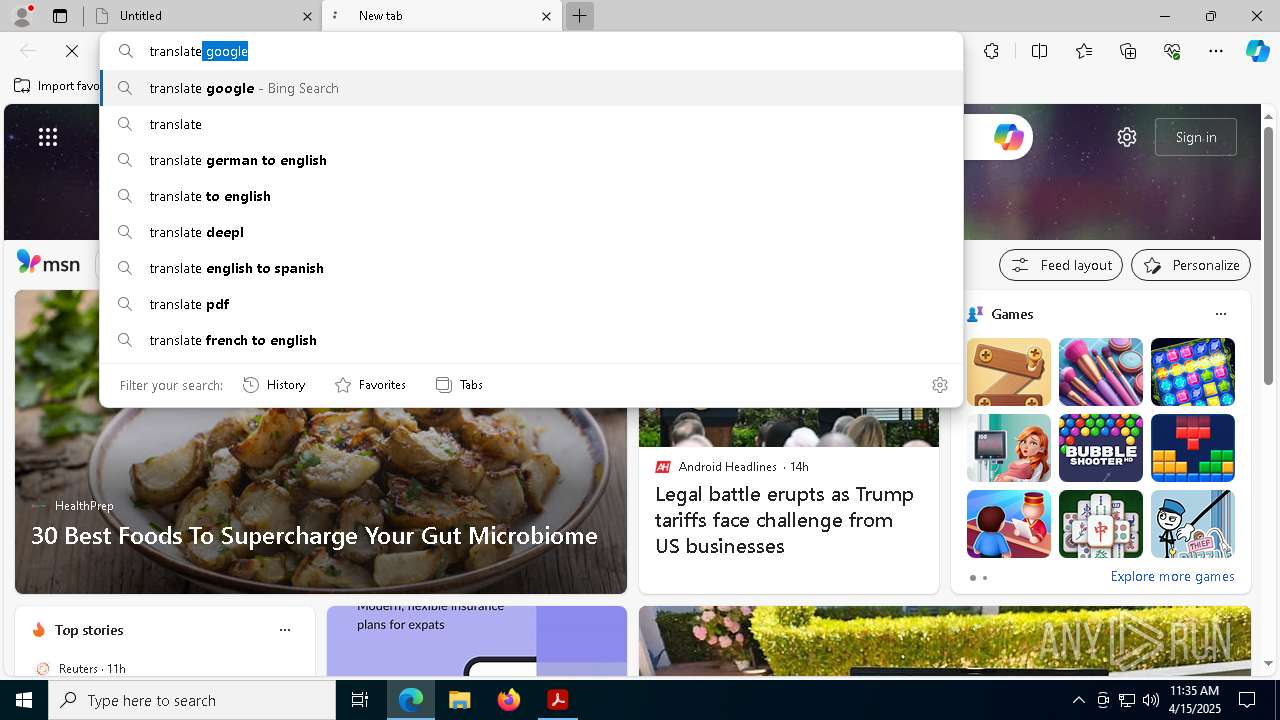Open Adobe Acrobat from taskbar
Viewport: 1280px width, 720px height.
[557, 700]
